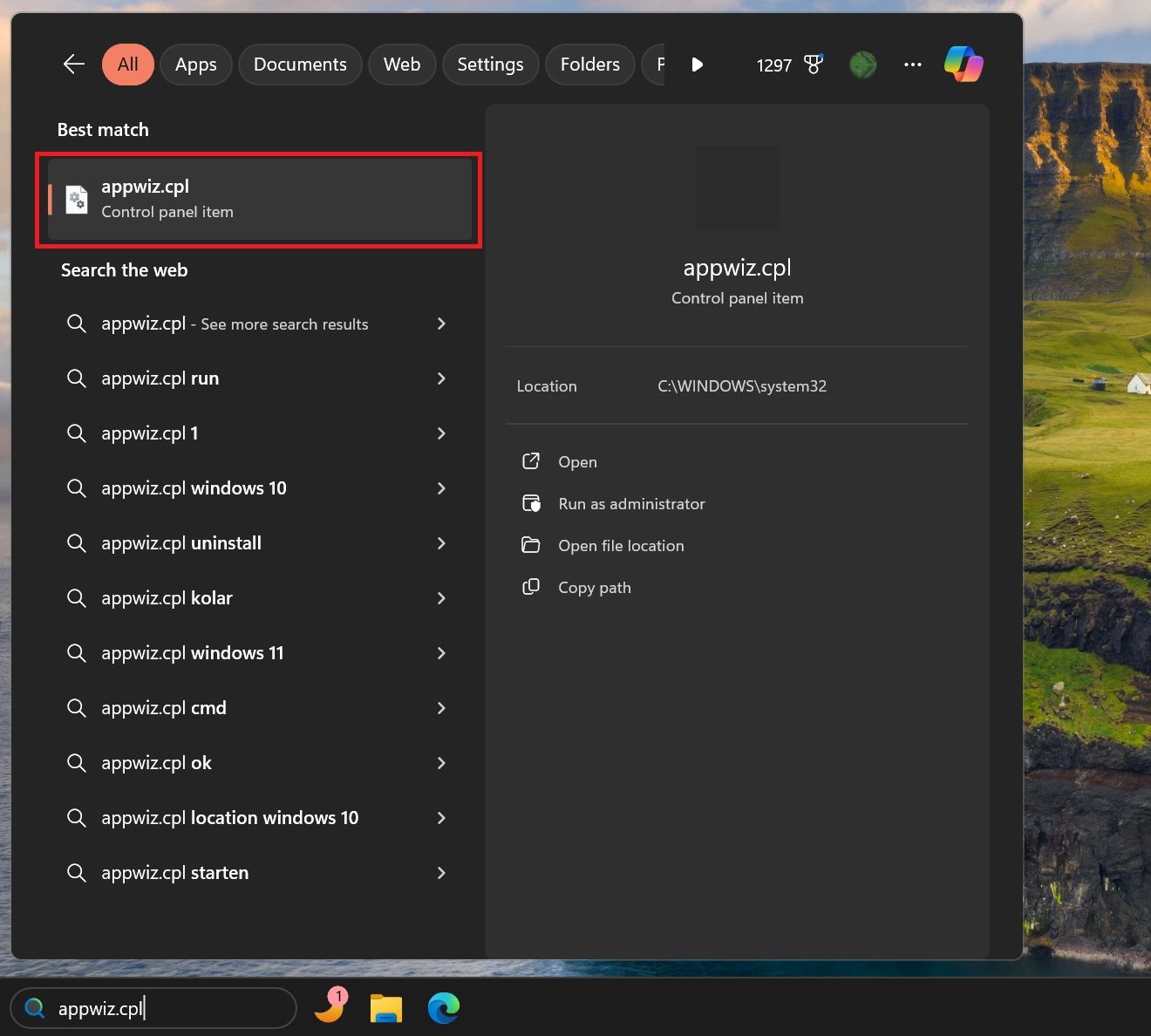Click the rewards trophy points icon
The width and height of the screenshot is (1151, 1036).
(x=813, y=65)
